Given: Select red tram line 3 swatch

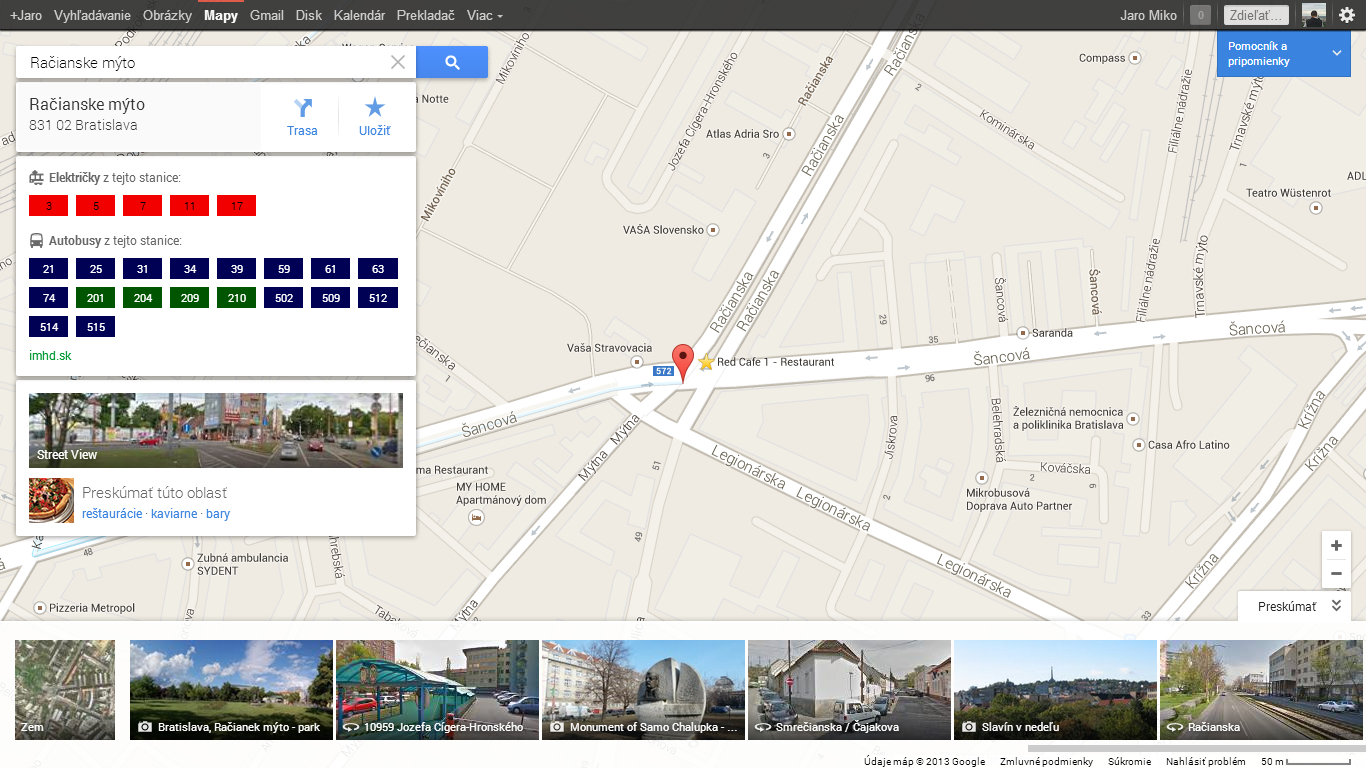Looking at the screenshot, I should (x=49, y=206).
